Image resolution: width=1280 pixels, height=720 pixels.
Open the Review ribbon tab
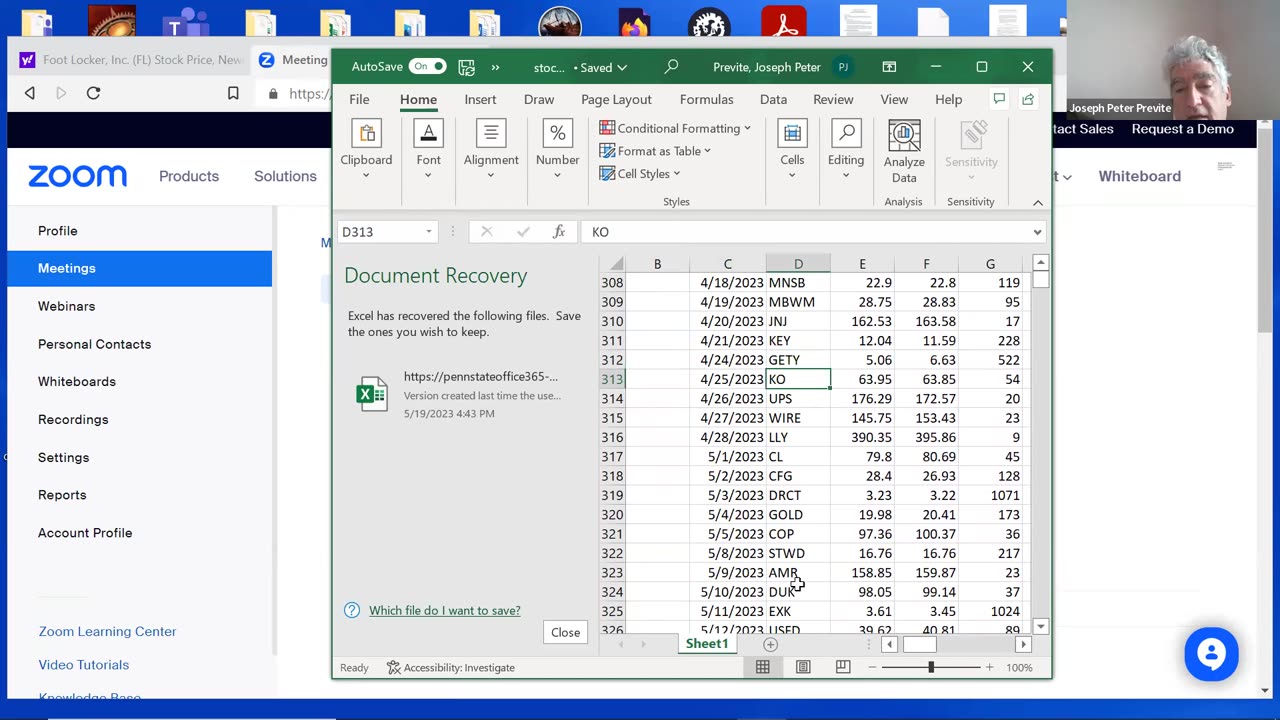[x=833, y=99]
